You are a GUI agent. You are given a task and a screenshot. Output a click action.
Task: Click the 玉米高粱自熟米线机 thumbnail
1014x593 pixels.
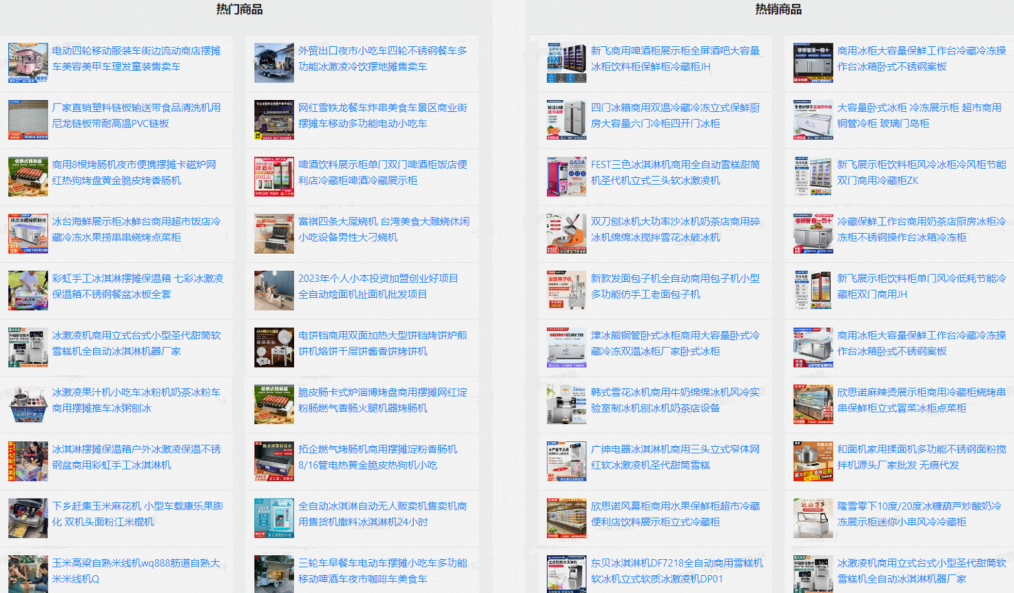click(x=28, y=573)
